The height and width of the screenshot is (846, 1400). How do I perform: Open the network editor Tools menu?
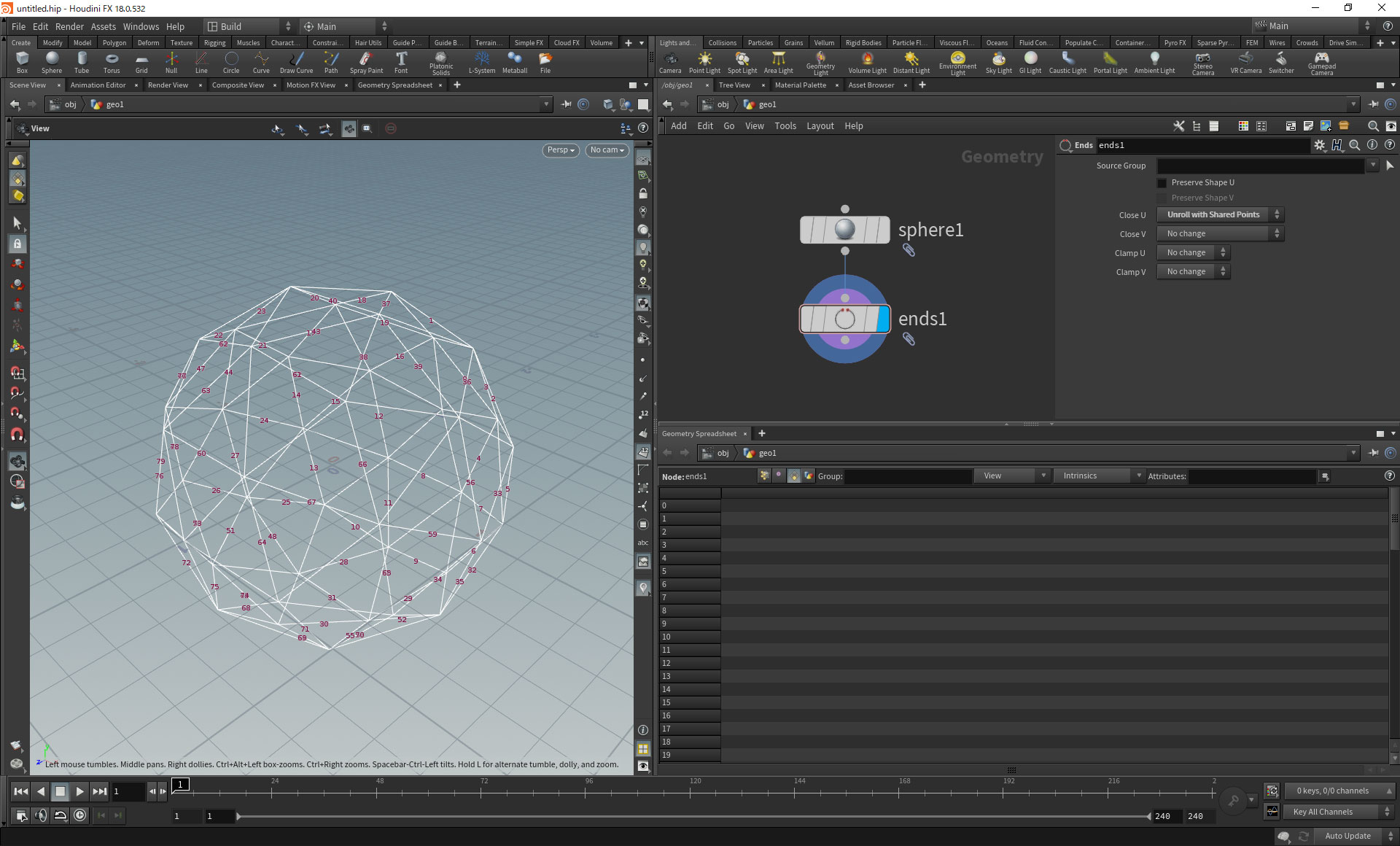785,125
